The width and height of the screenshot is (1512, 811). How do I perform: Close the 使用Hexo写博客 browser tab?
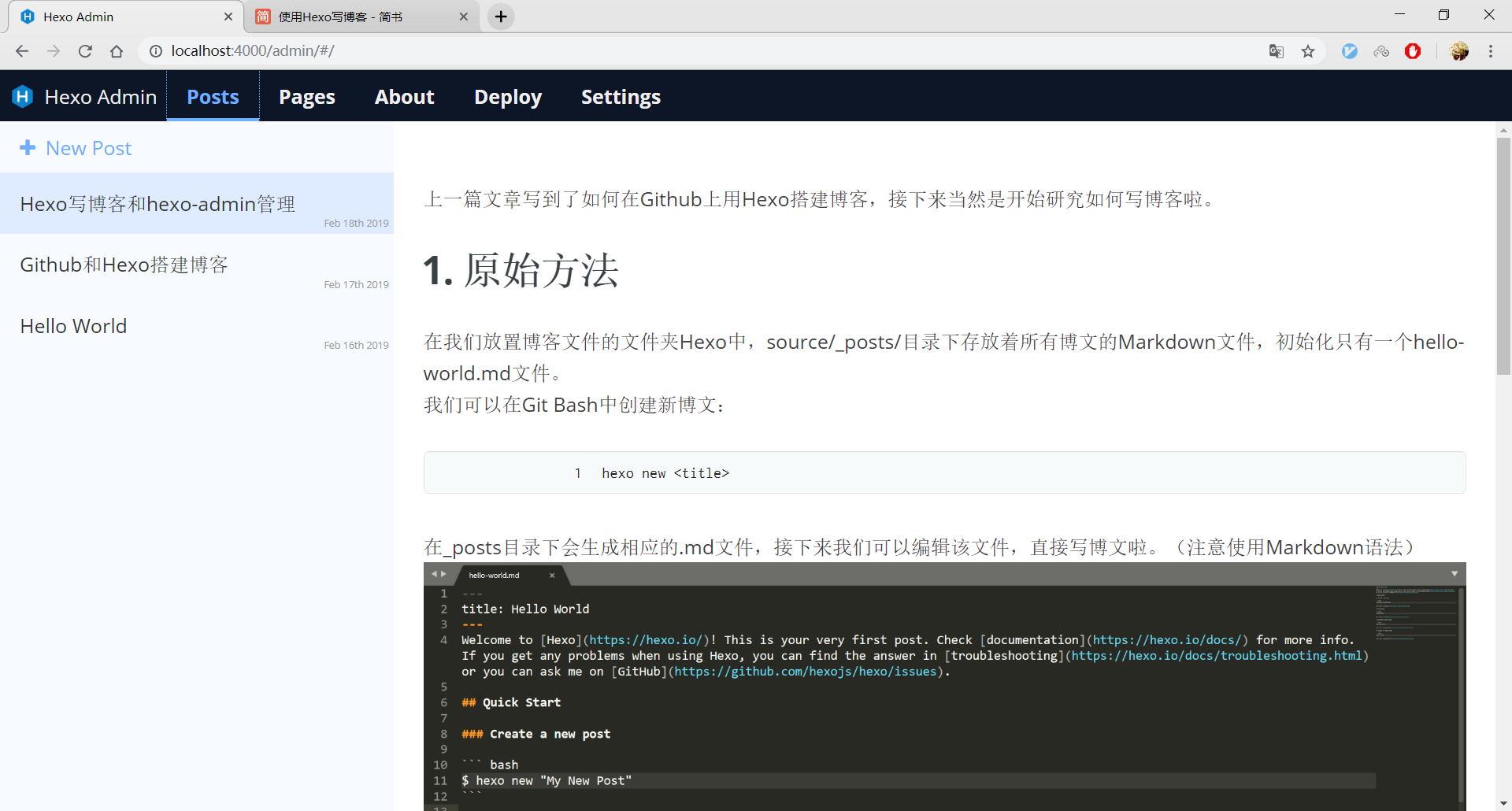coord(464,17)
